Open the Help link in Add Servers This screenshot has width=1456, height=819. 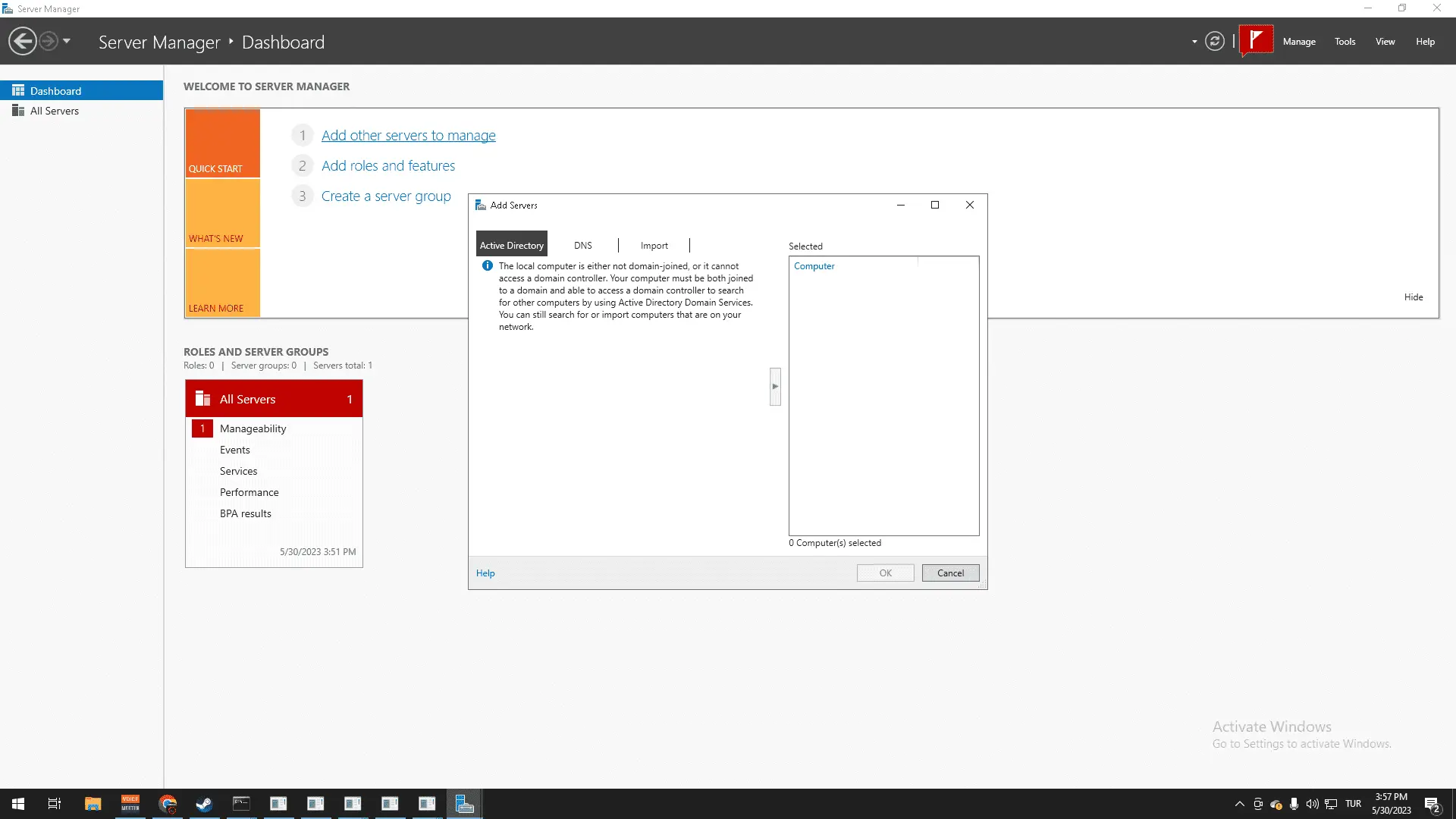click(x=485, y=573)
